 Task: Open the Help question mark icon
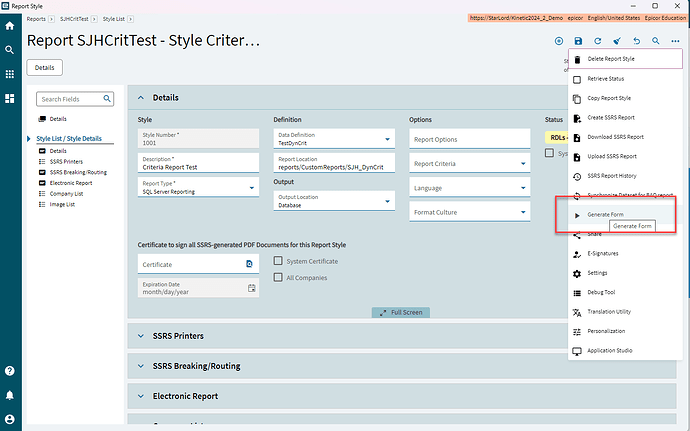tap(10, 371)
